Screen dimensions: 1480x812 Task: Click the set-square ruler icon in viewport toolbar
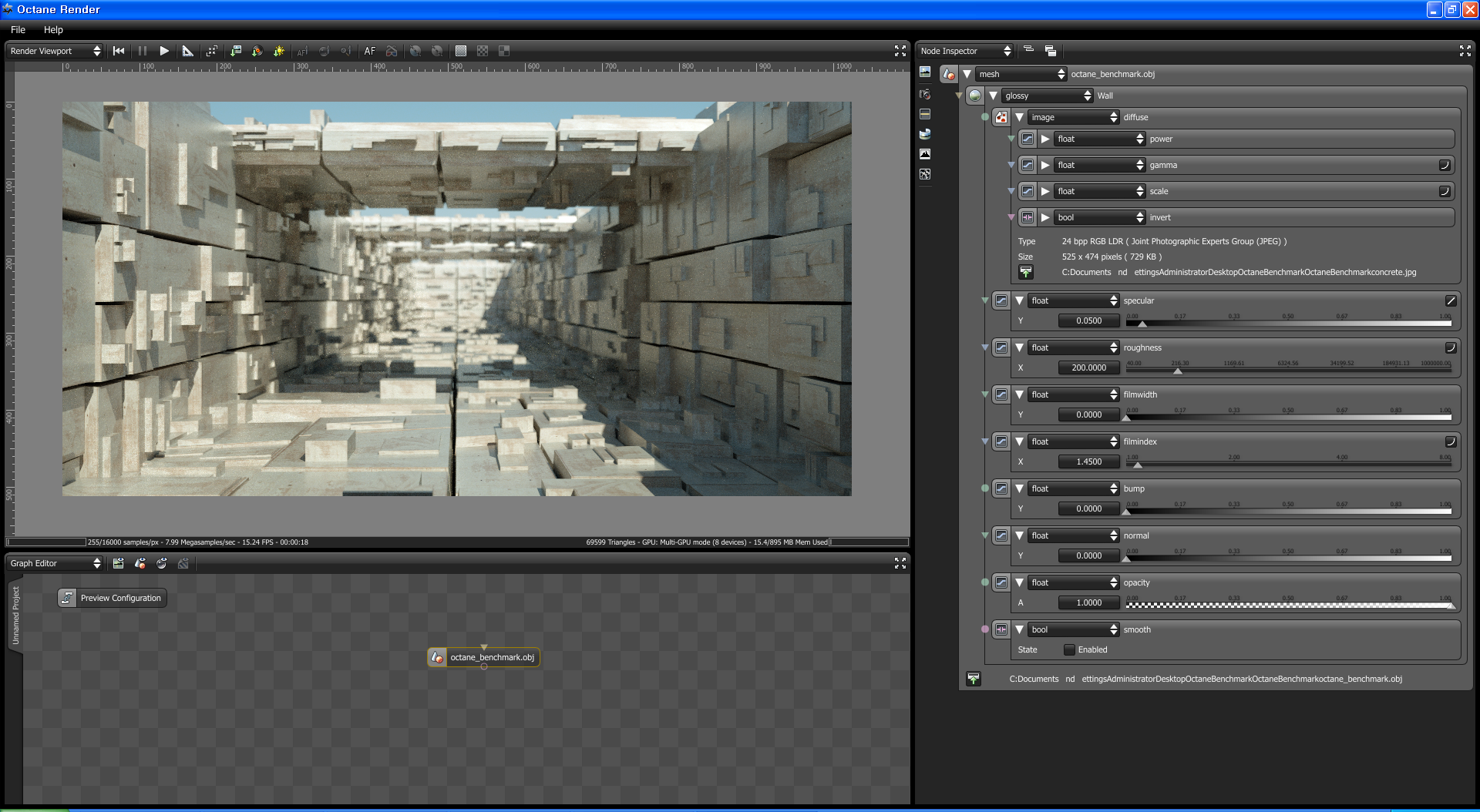tap(187, 51)
